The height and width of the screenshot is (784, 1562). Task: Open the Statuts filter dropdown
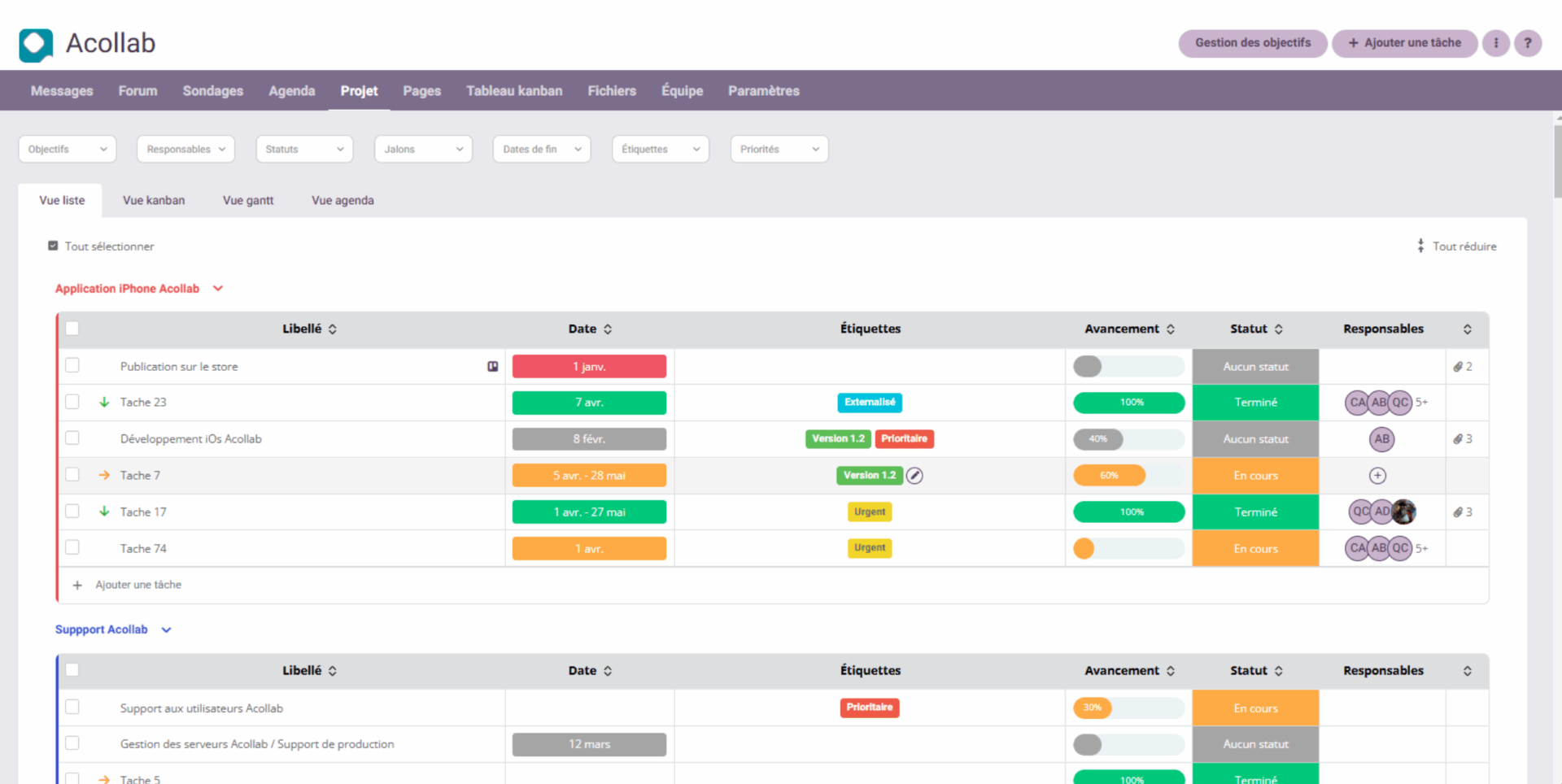click(x=303, y=149)
